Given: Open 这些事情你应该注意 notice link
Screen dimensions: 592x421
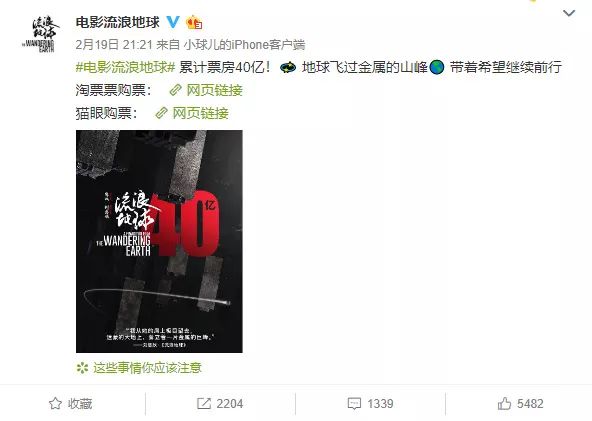Looking at the screenshot, I should pyautogui.click(x=147, y=368).
